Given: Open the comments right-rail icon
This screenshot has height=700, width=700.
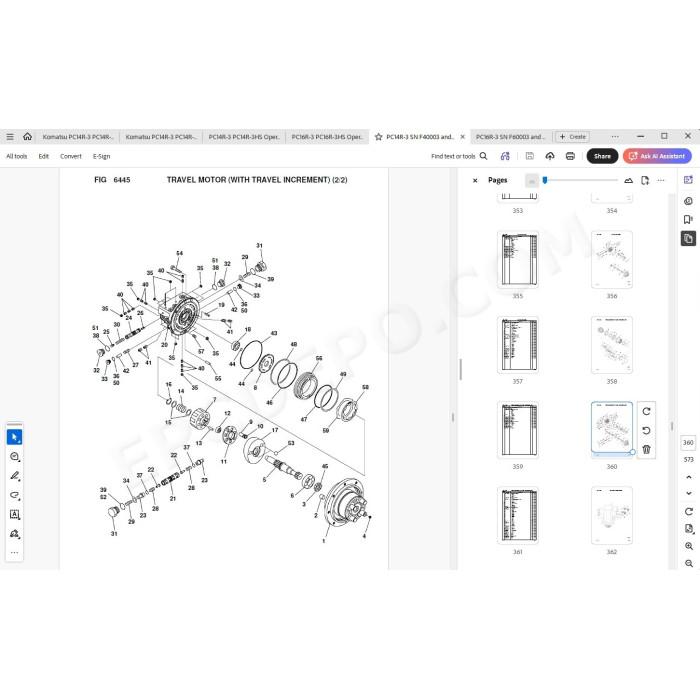Looking at the screenshot, I should coord(688,201).
